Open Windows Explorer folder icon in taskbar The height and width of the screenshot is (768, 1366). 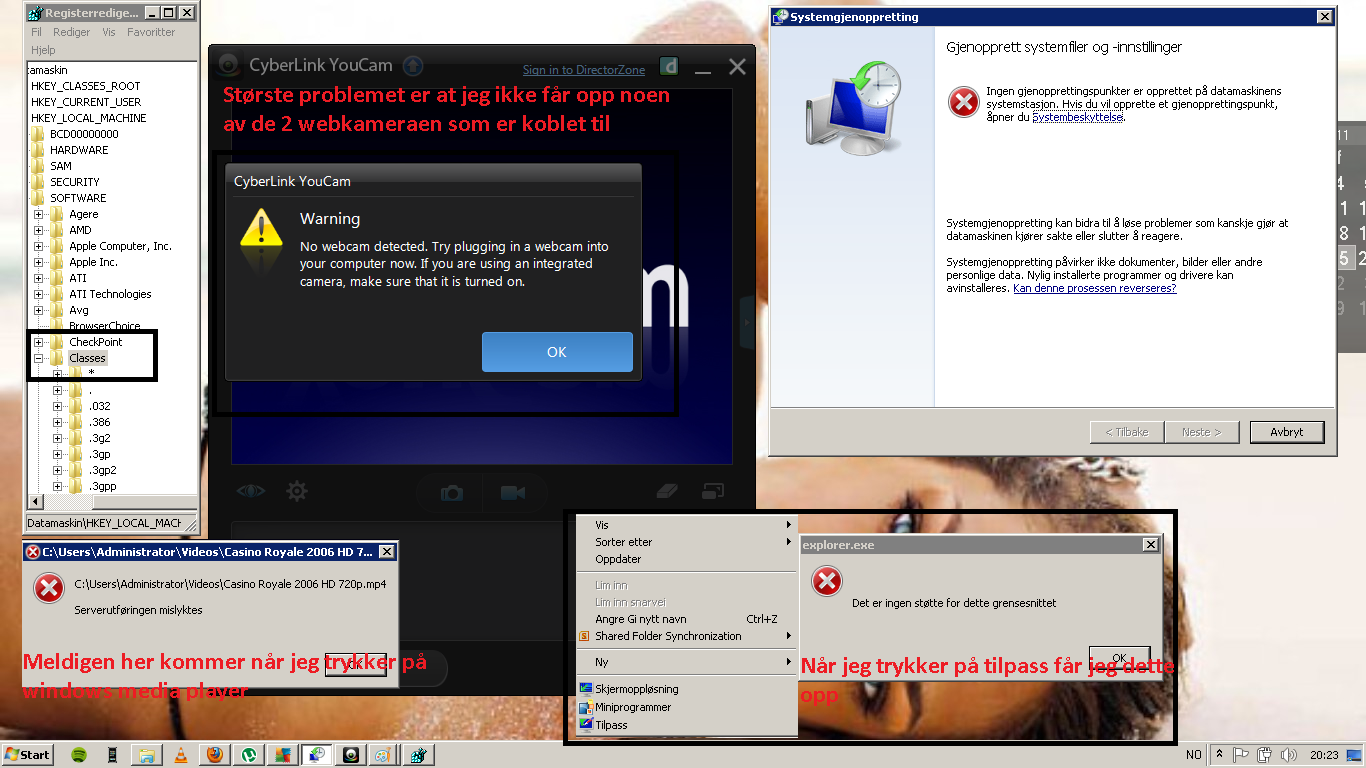click(146, 755)
